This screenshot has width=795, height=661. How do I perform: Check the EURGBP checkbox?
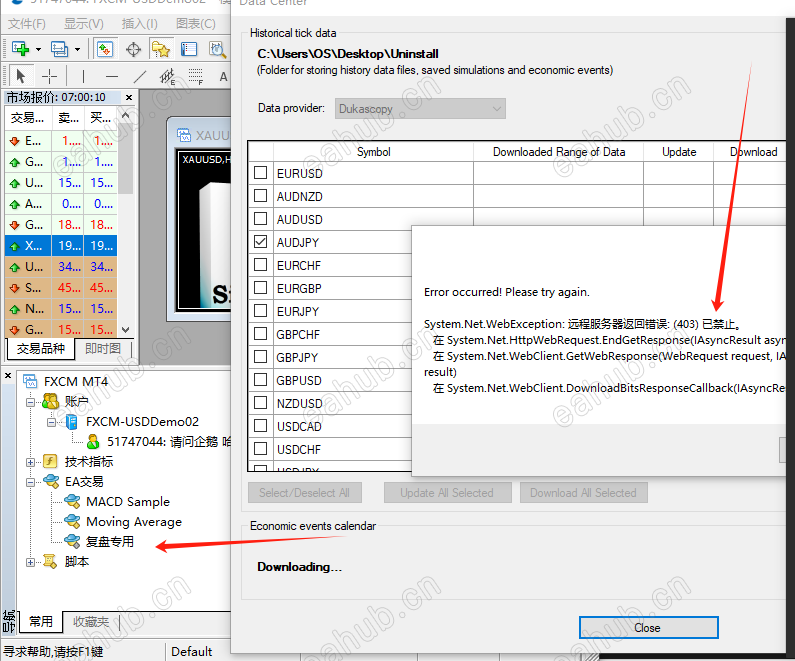[261, 287]
